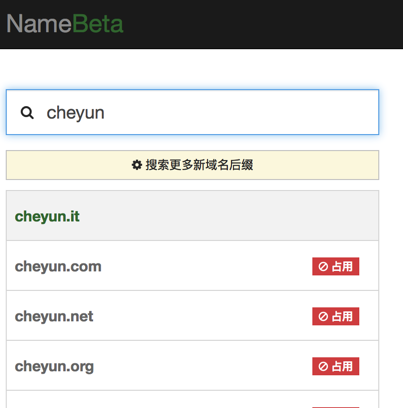Image resolution: width=403 pixels, height=408 pixels.
Task: Click the green Beta part of the logo
Action: tap(98, 24)
